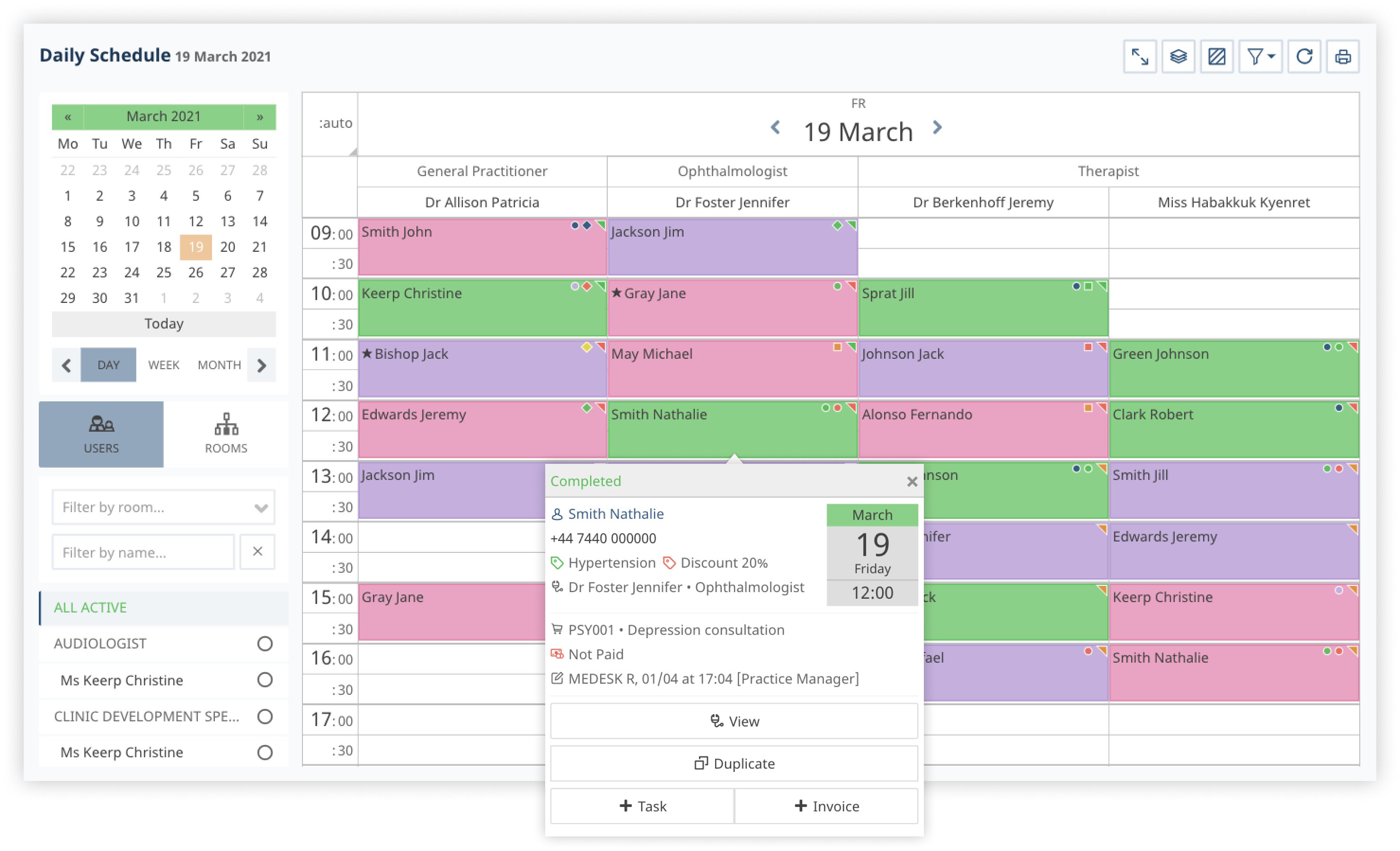Select DAY view
The height and width of the screenshot is (851, 1400).
108,365
